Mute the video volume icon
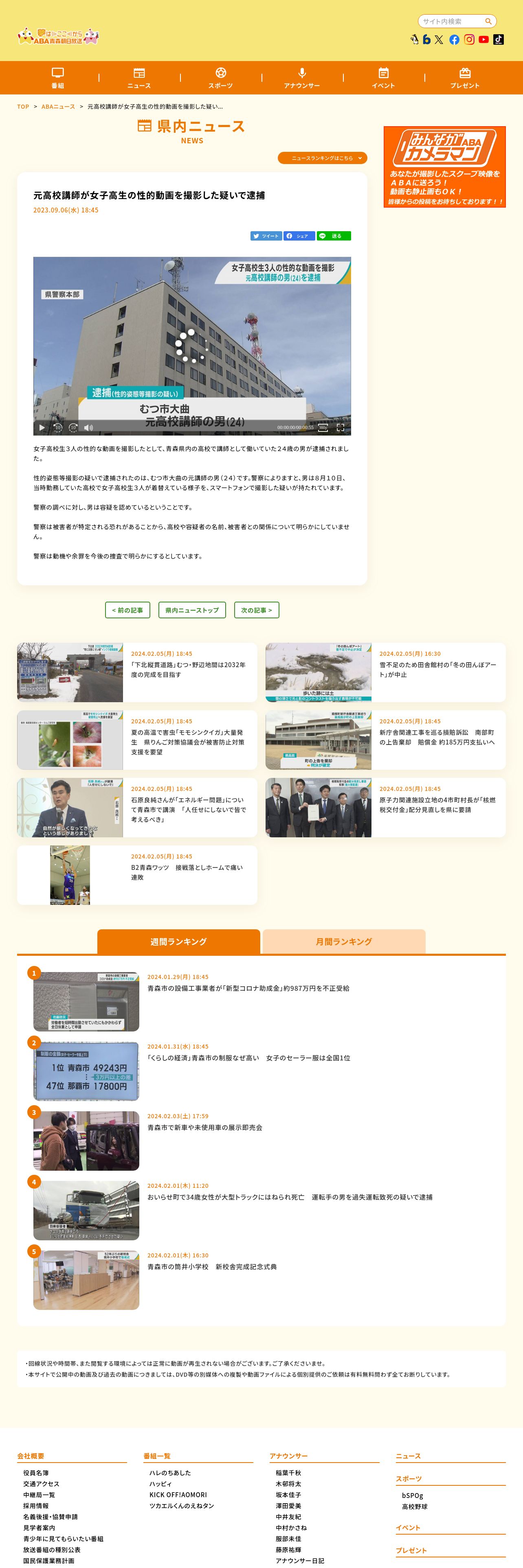Screen dimensions: 523x1568 tap(89, 427)
